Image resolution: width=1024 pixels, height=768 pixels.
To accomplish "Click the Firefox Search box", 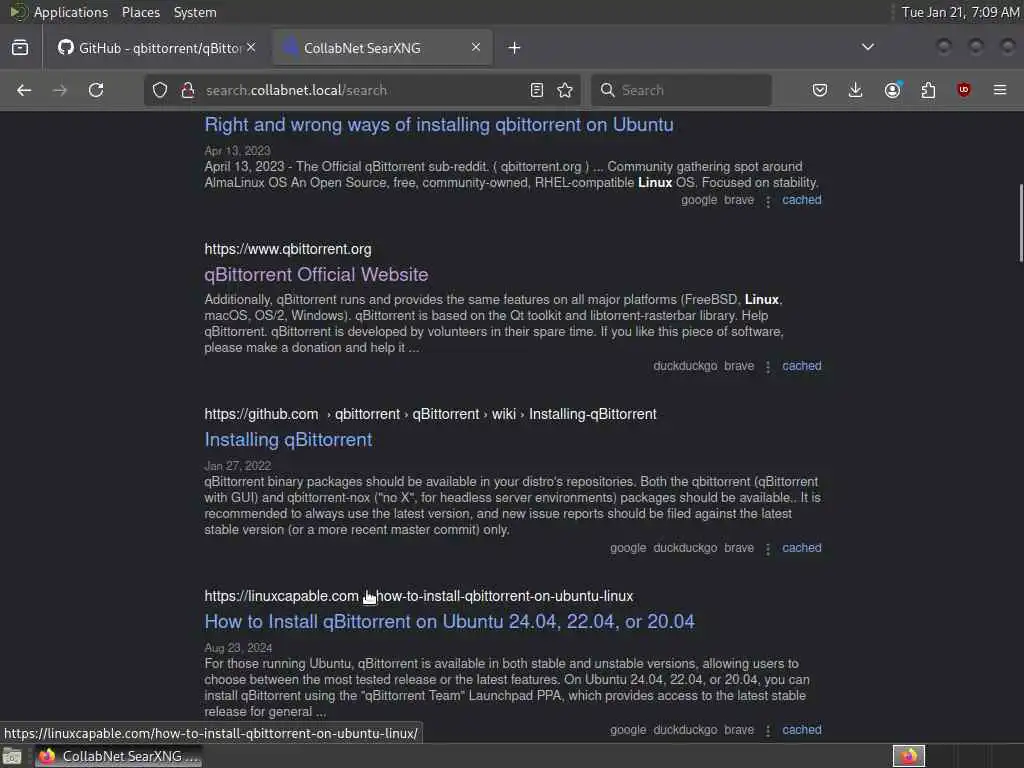I will (x=681, y=90).
